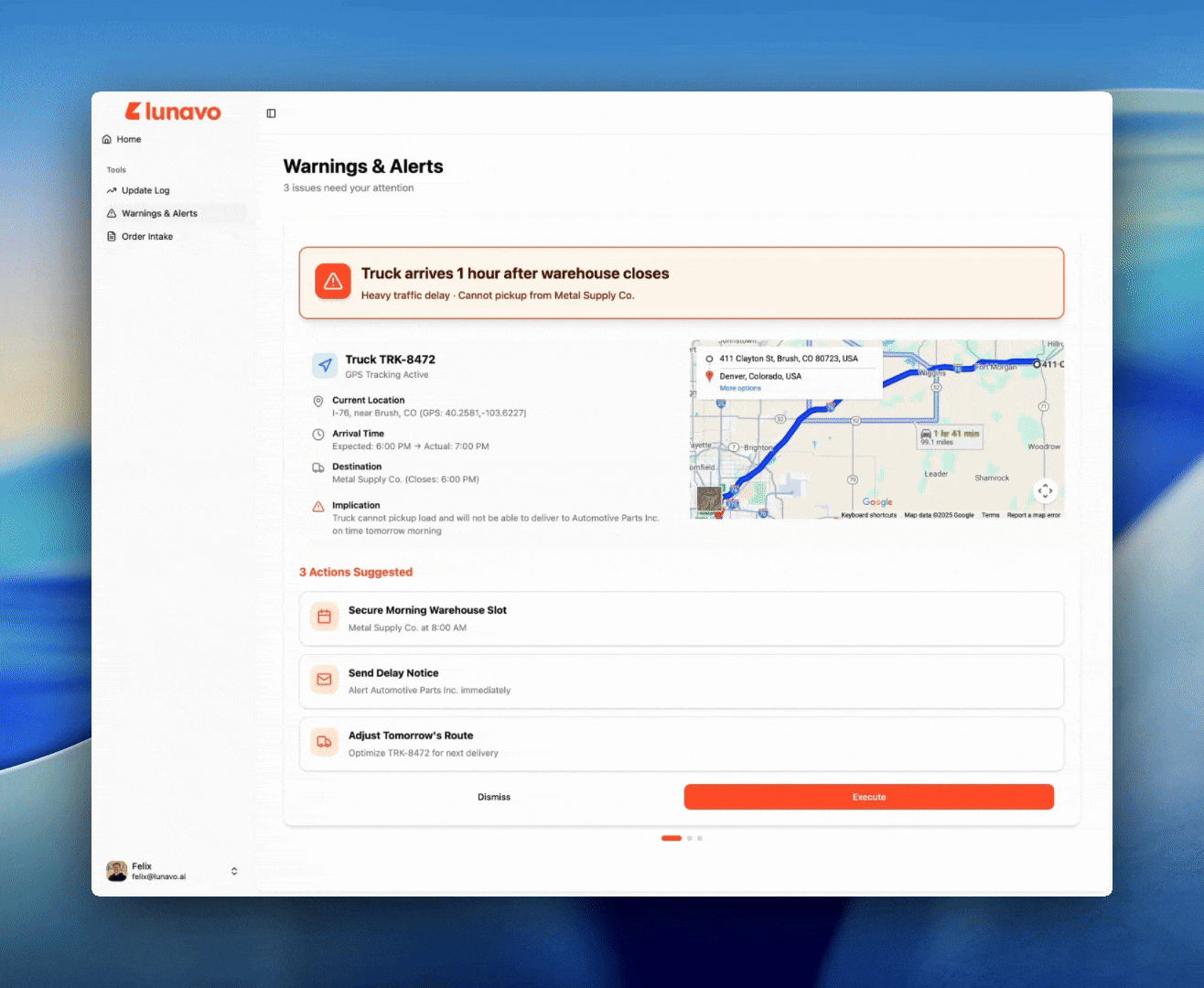Open Order Intake in the sidebar
The image size is (1204, 988).
point(146,236)
